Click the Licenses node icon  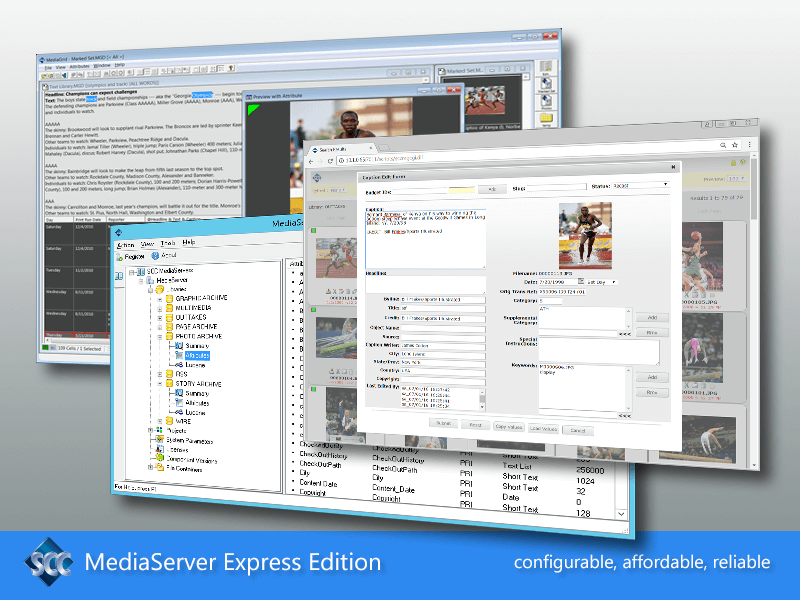point(160,449)
